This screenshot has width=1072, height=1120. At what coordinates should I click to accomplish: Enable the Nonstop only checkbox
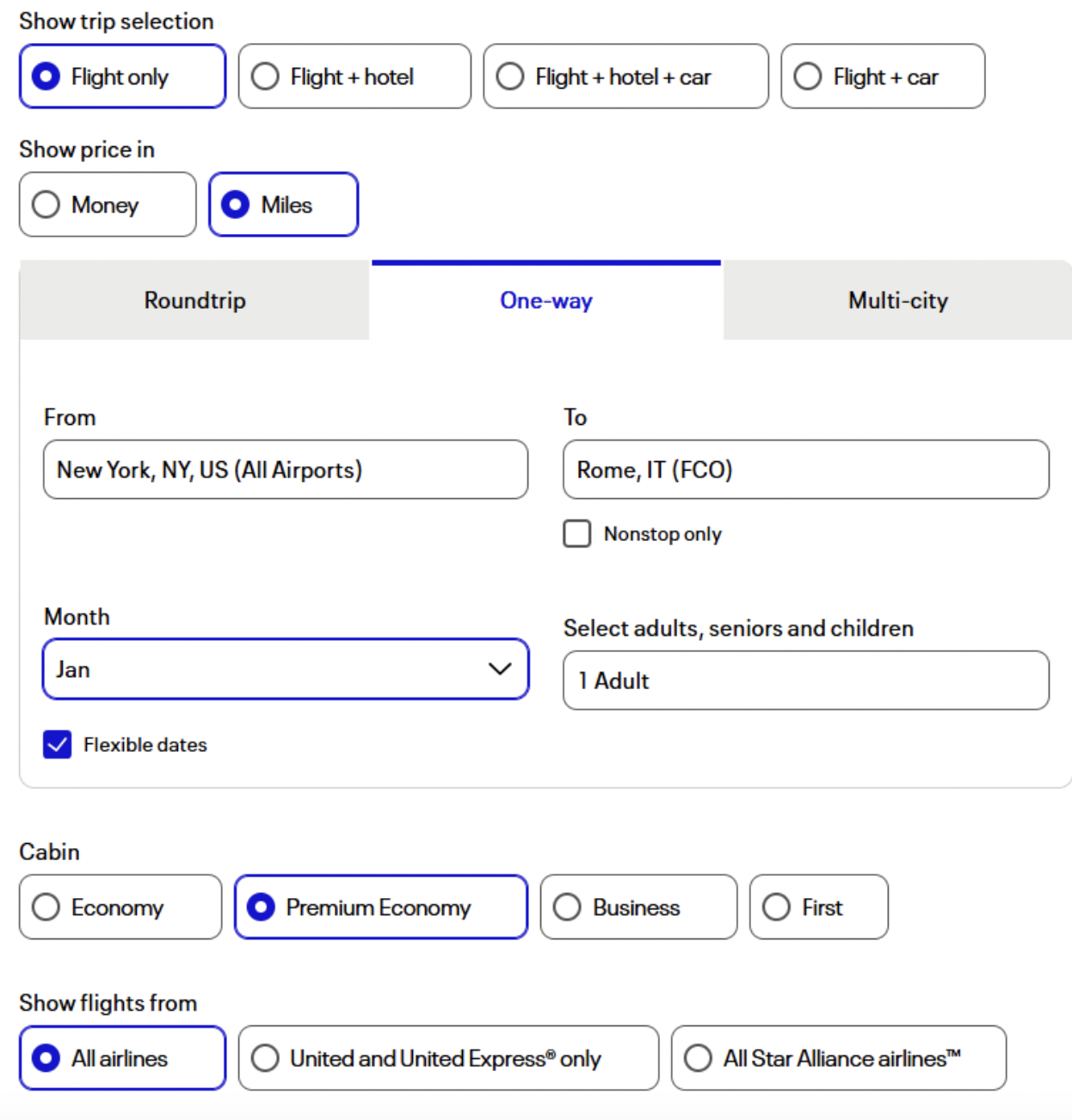tap(577, 533)
